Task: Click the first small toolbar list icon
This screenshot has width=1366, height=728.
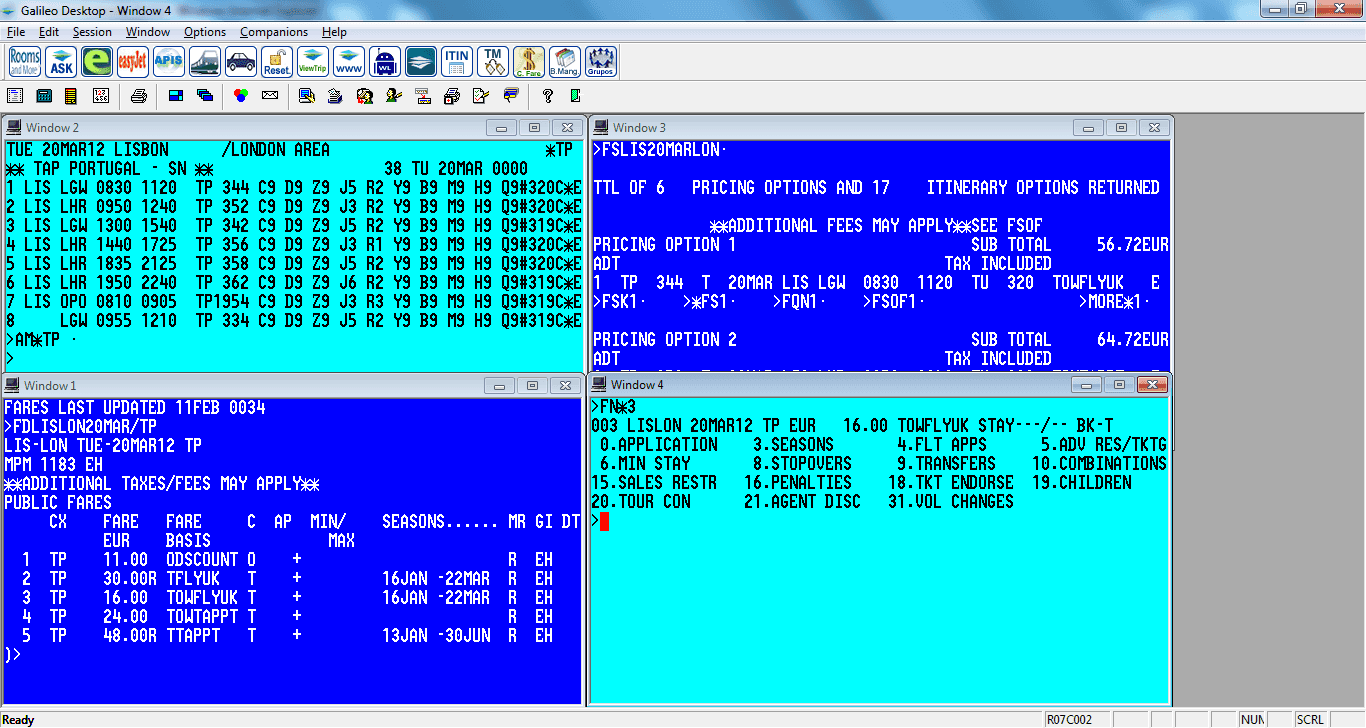Action: [x=15, y=96]
